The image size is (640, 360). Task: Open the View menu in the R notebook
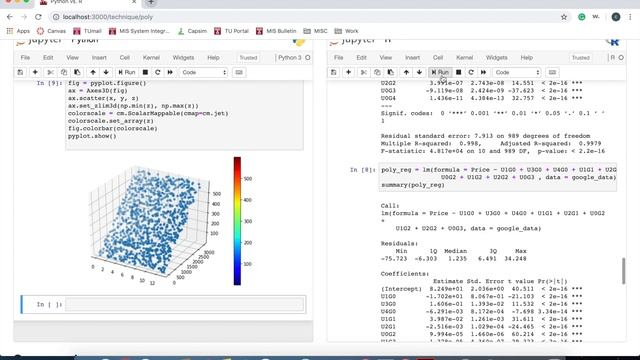385,58
